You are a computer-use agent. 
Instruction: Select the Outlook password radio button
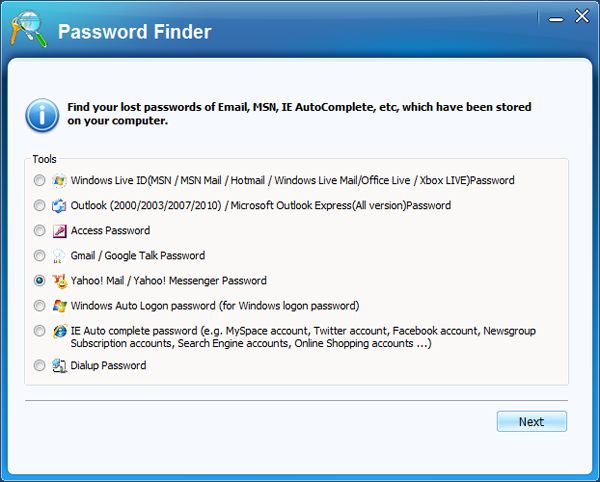pos(39,205)
